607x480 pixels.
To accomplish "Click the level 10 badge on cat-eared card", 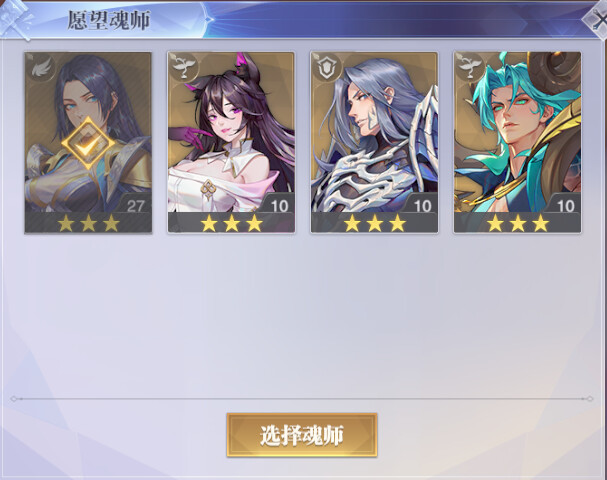I will pyautogui.click(x=279, y=206).
